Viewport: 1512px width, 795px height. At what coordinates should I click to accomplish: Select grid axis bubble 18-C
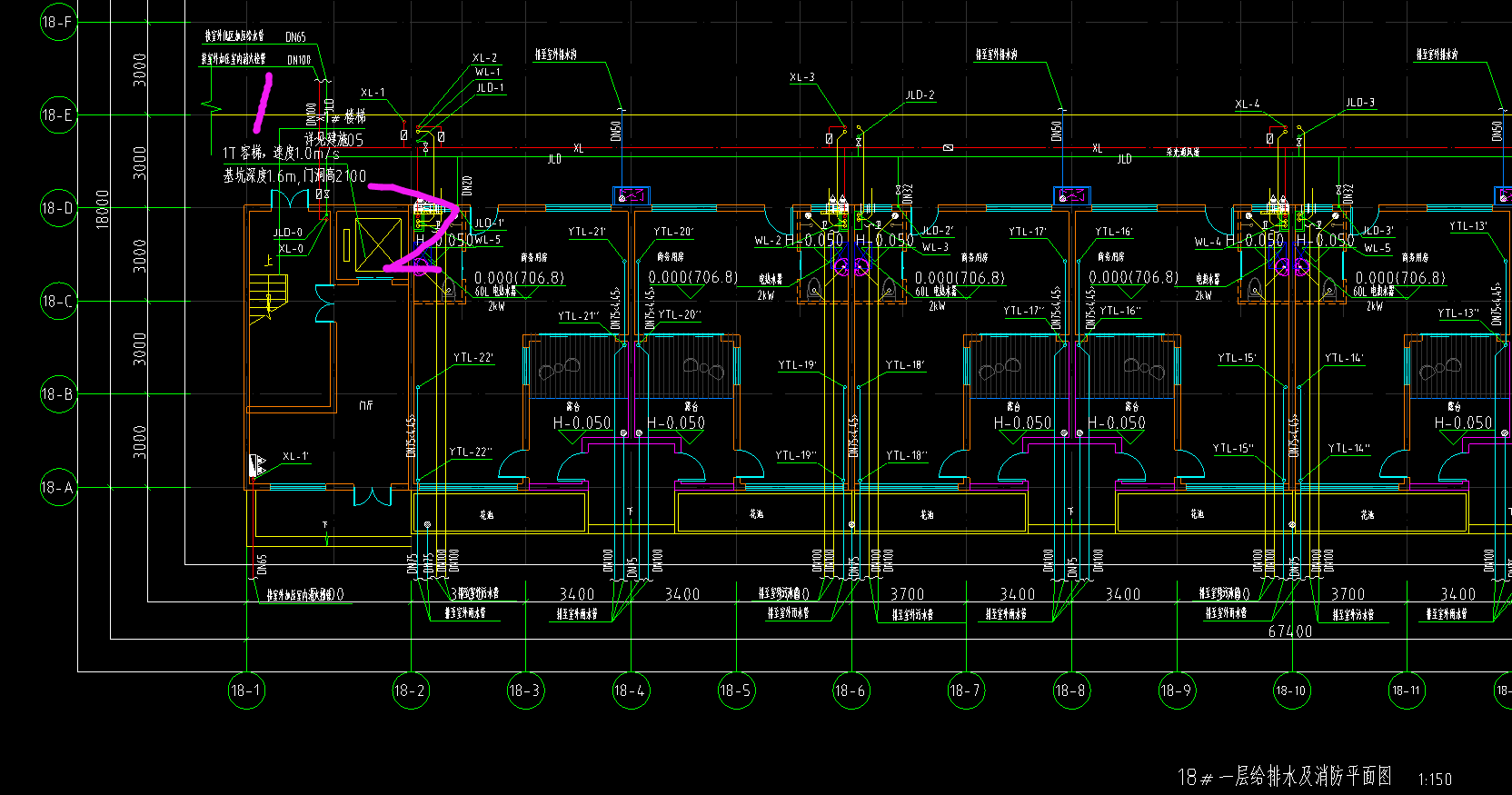[x=59, y=301]
